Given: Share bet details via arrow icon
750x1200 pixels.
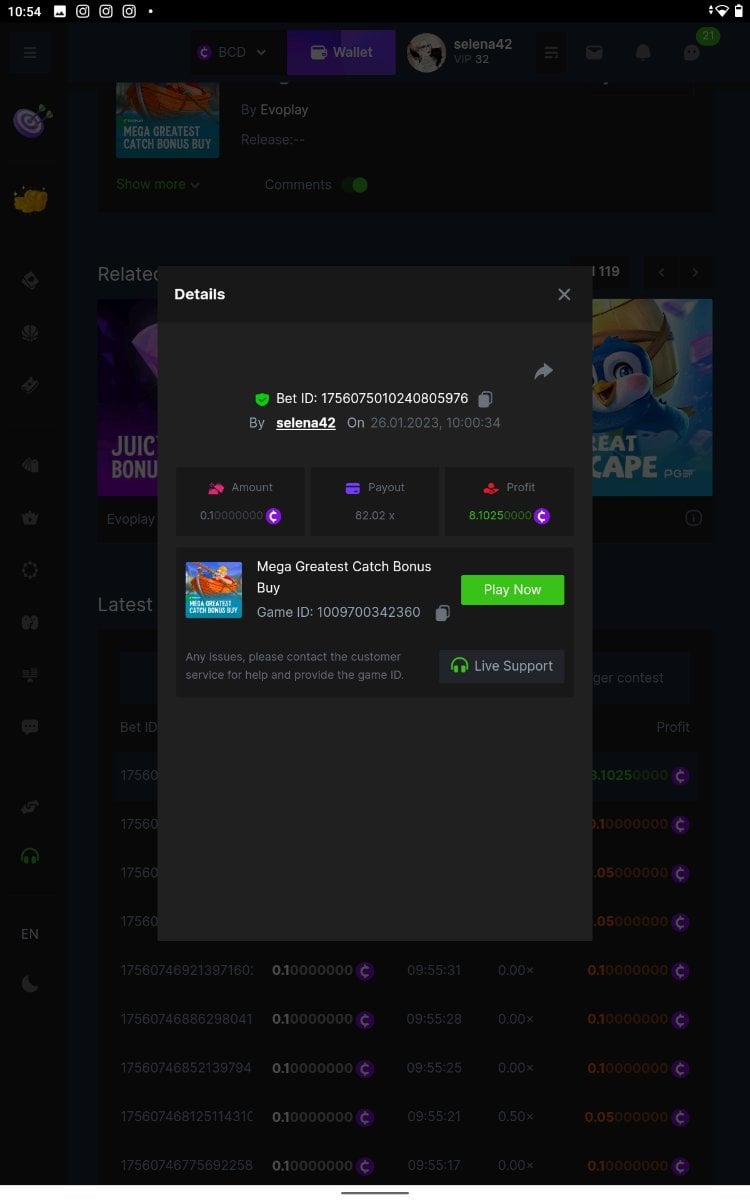Looking at the screenshot, I should (x=543, y=372).
